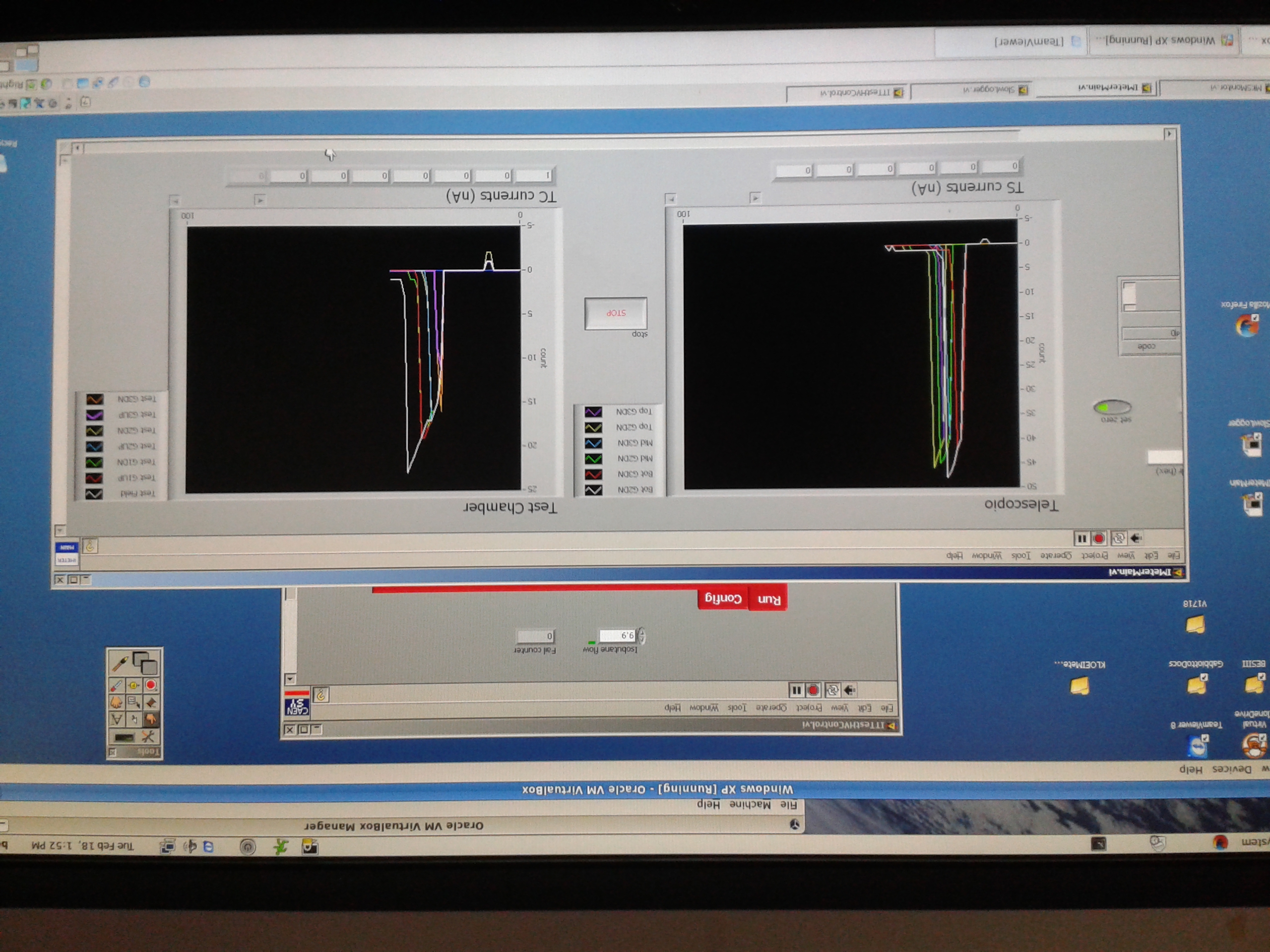Click the red Abort Execution button in IMeterMain.vi
Screen dimensions: 1270x952
coord(1099,538)
